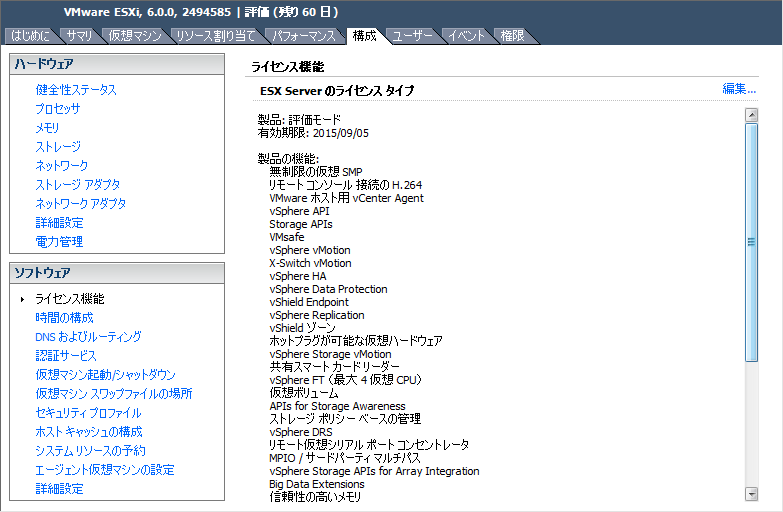This screenshot has width=783, height=512.
Task: Go to the リソース割り当て tab
Action: 215,36
